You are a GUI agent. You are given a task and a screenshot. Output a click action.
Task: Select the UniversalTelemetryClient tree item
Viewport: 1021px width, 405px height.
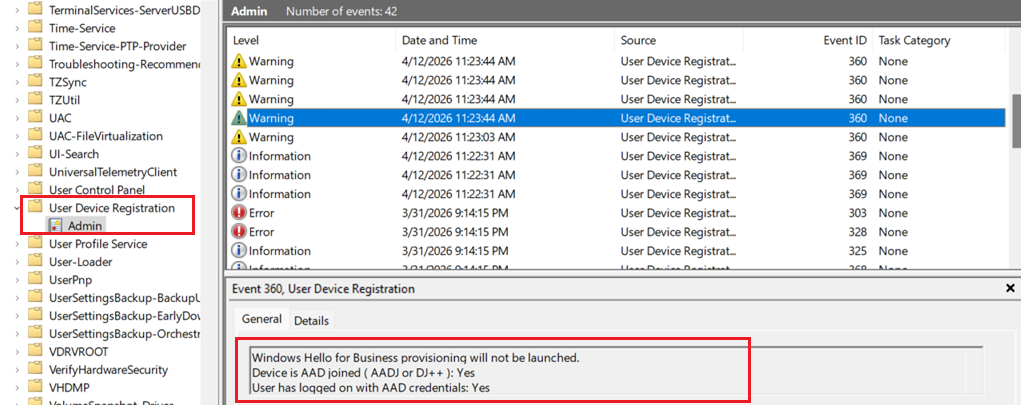pos(113,172)
